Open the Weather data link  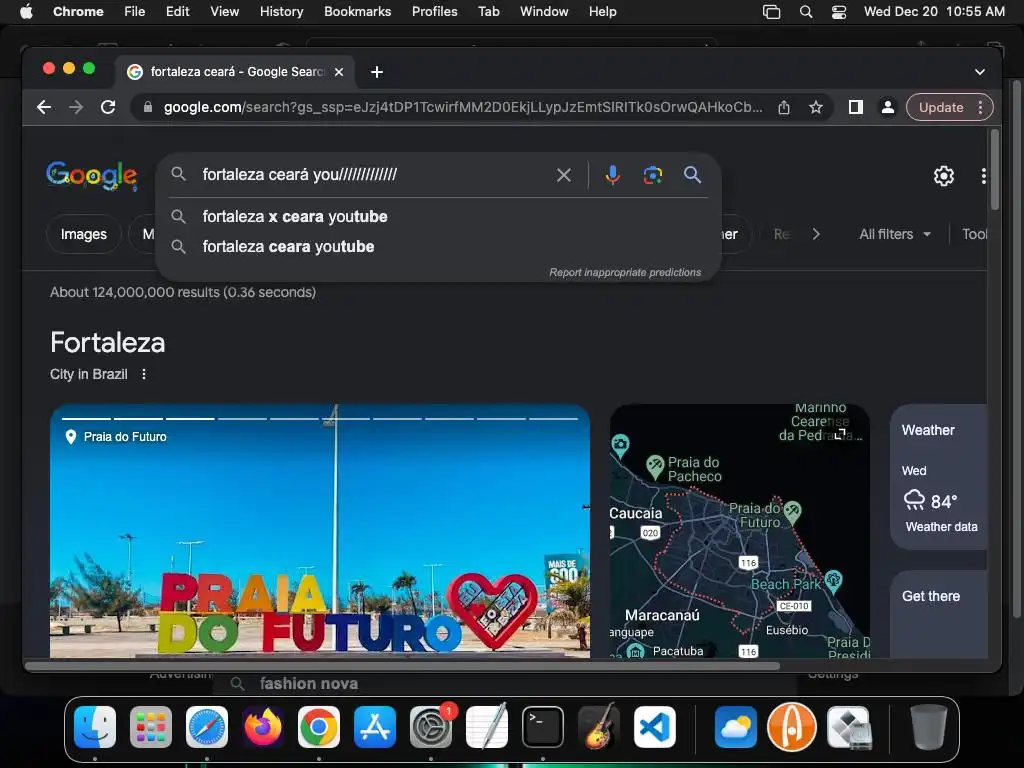(941, 526)
